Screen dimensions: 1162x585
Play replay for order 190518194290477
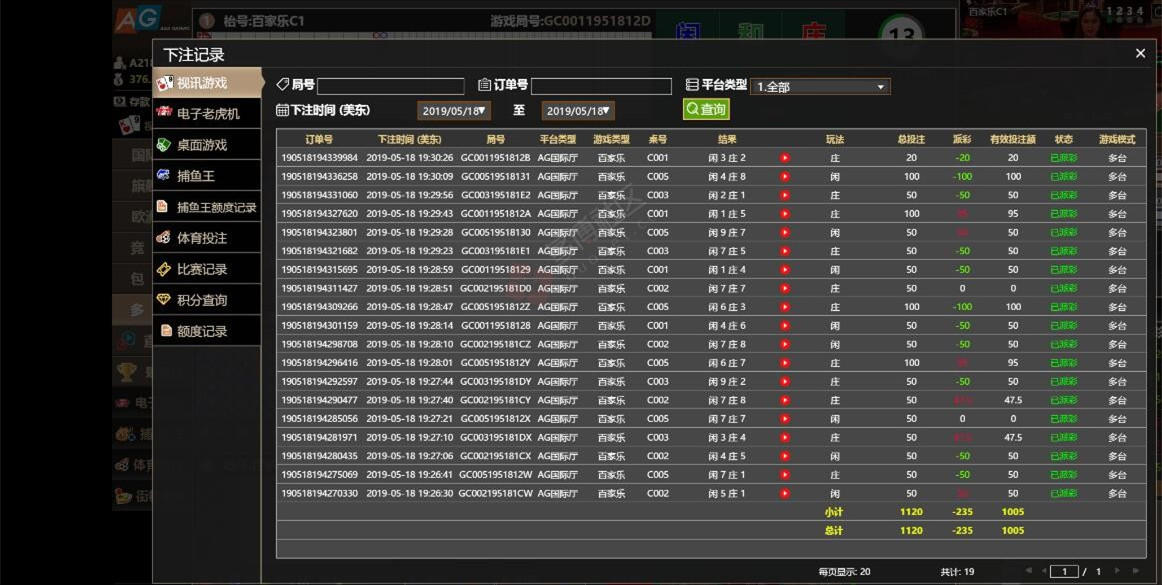click(x=785, y=400)
